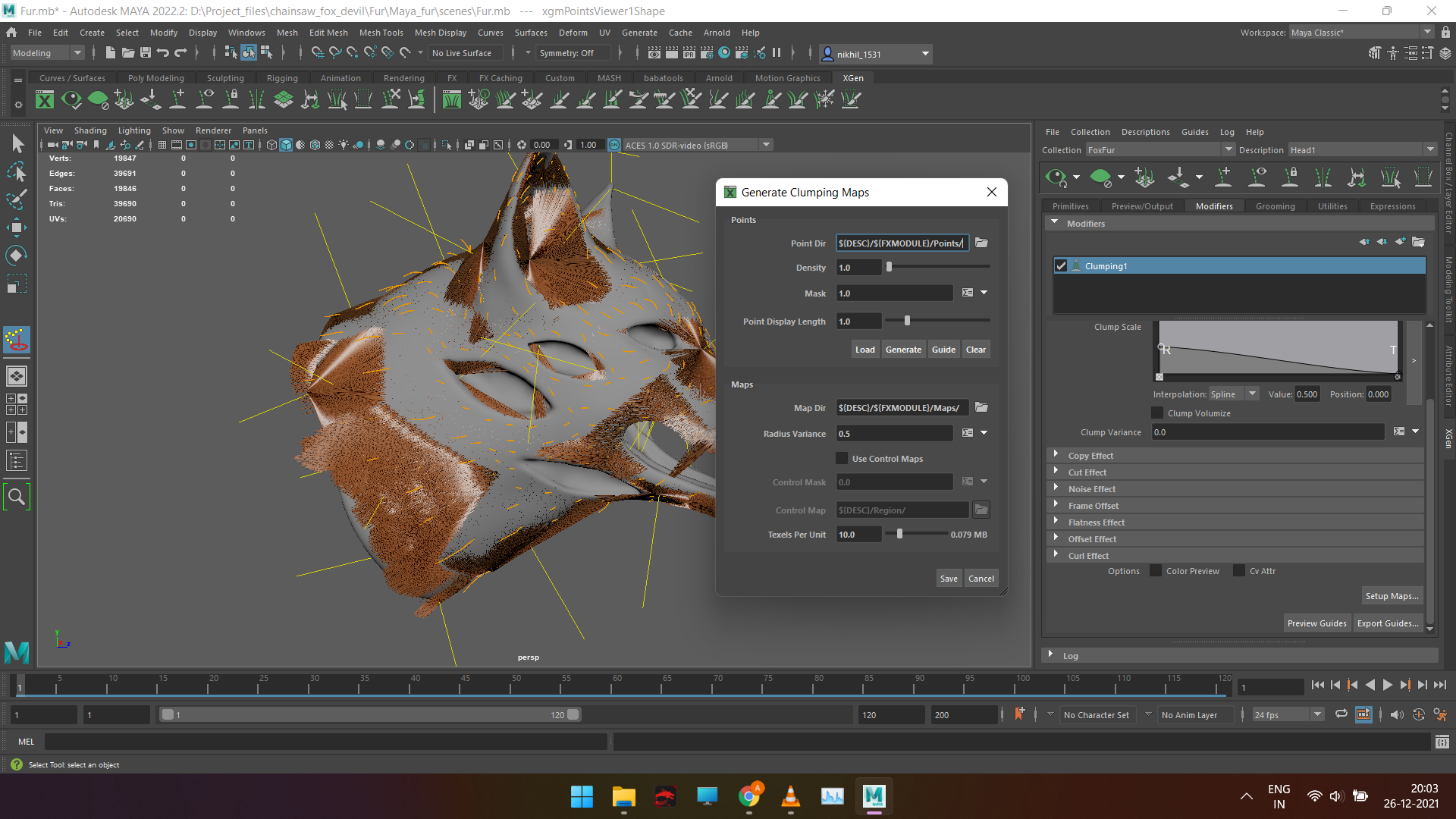Click the lock guides icon in XGen panel
The image size is (1456, 819).
(x=1290, y=177)
